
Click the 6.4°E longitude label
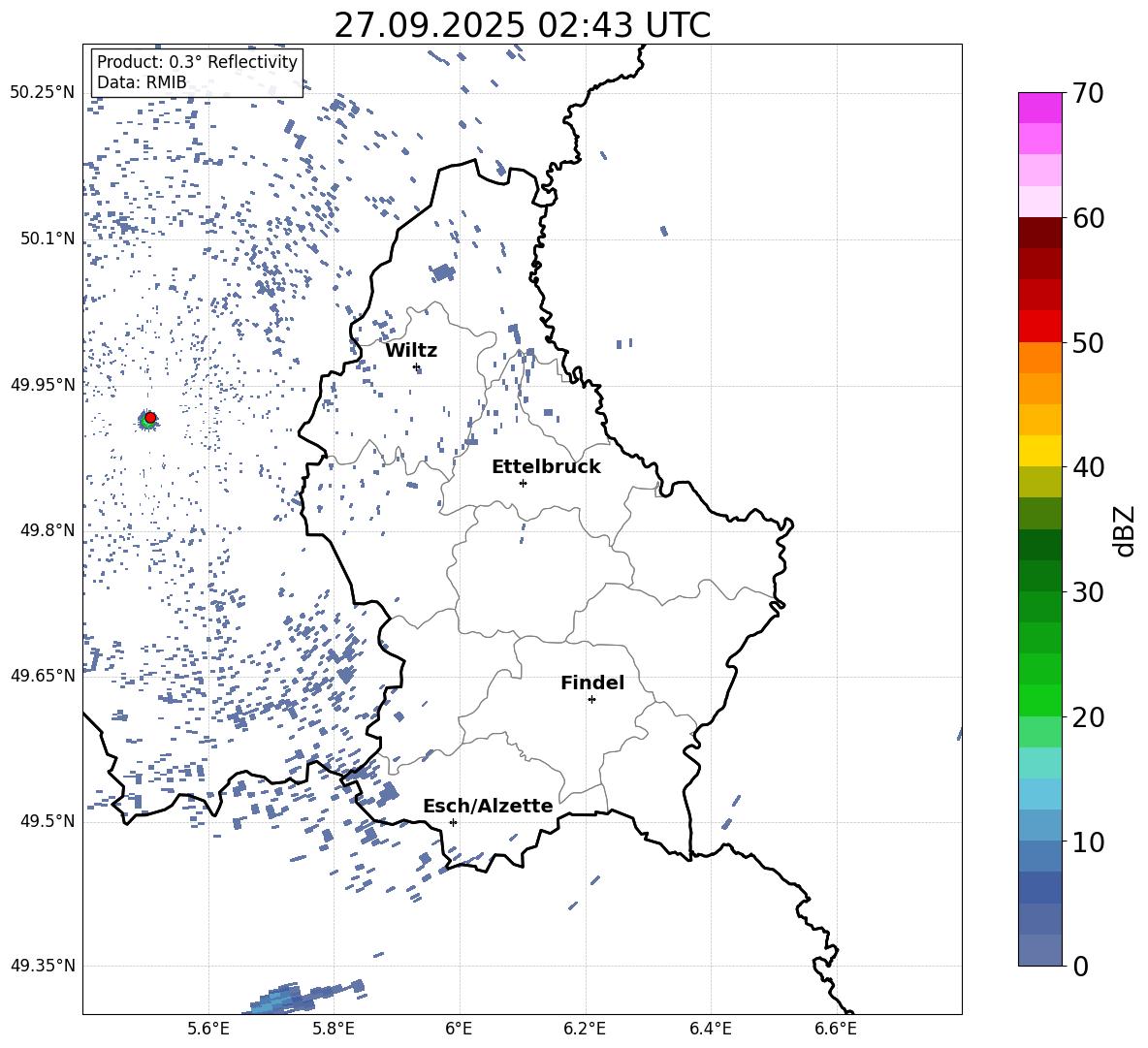pos(710,1029)
